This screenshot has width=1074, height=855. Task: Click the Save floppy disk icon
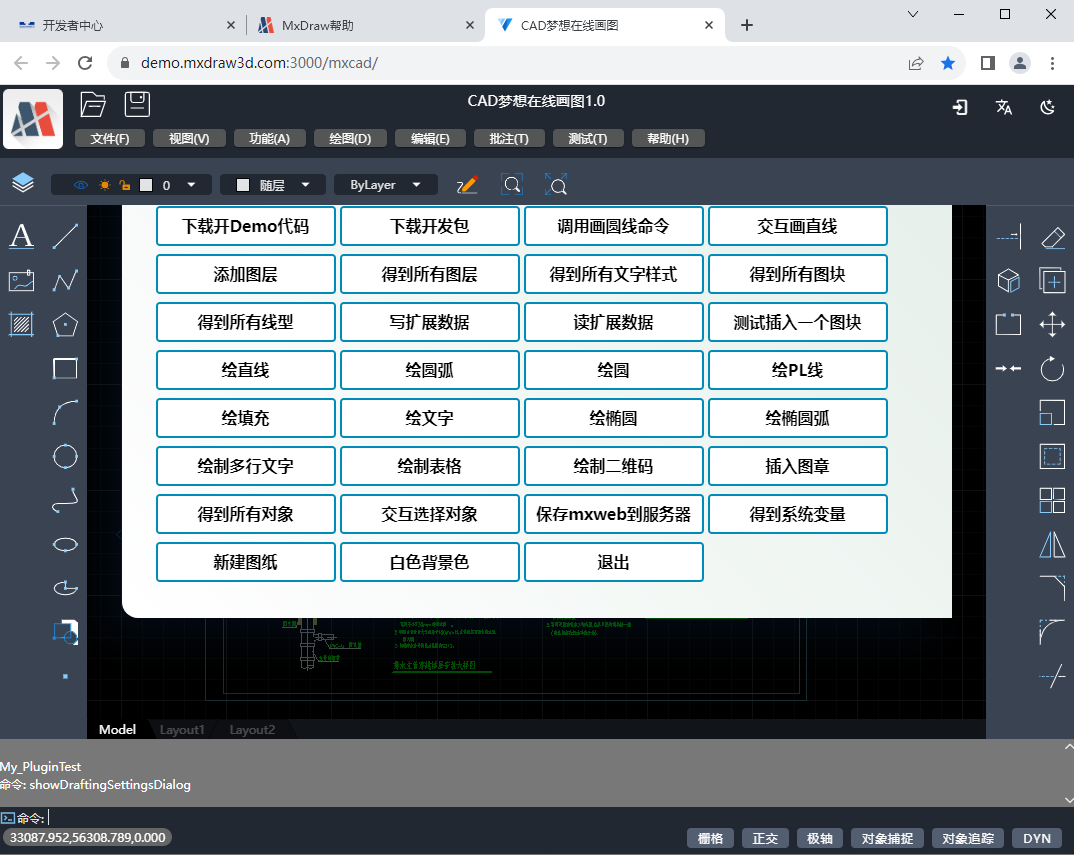(137, 104)
